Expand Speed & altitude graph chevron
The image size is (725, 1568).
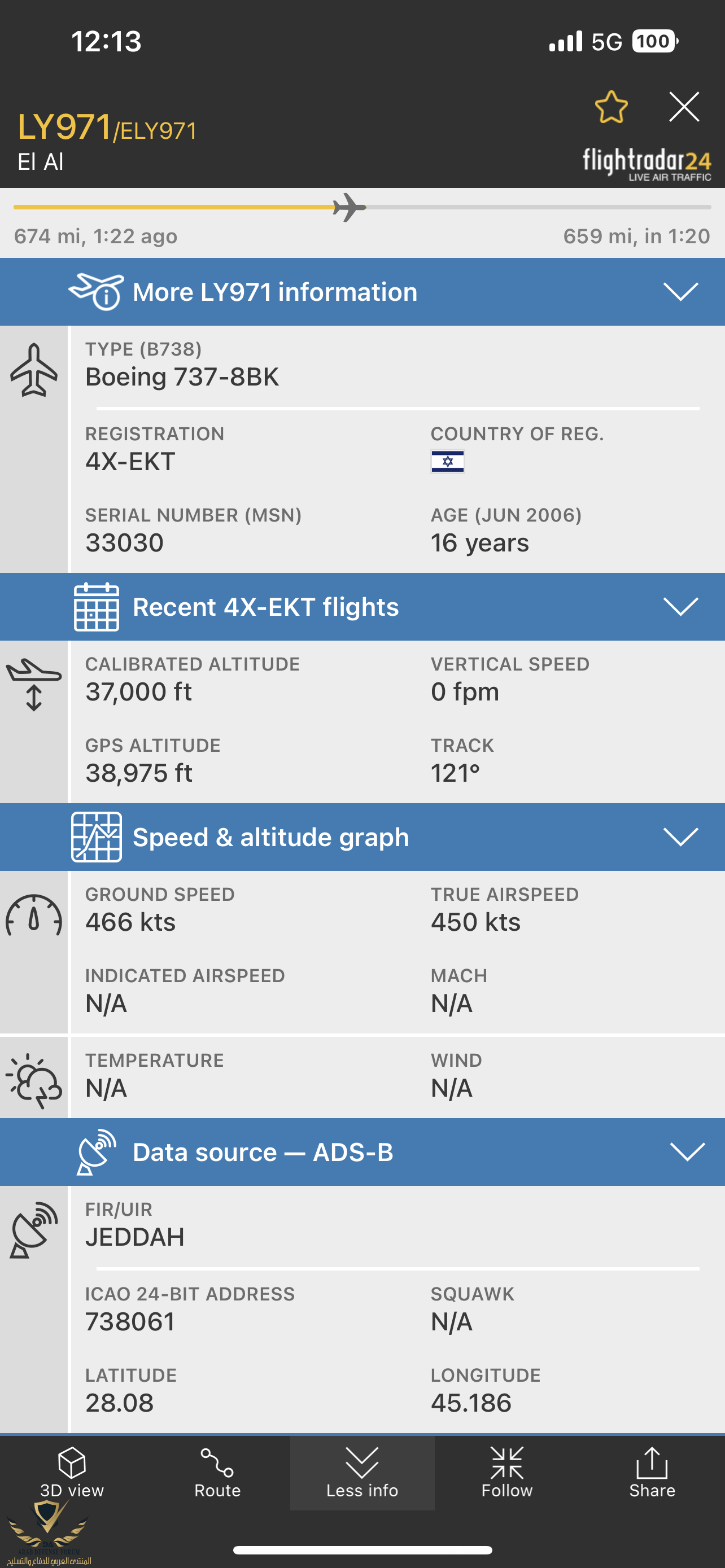click(680, 837)
